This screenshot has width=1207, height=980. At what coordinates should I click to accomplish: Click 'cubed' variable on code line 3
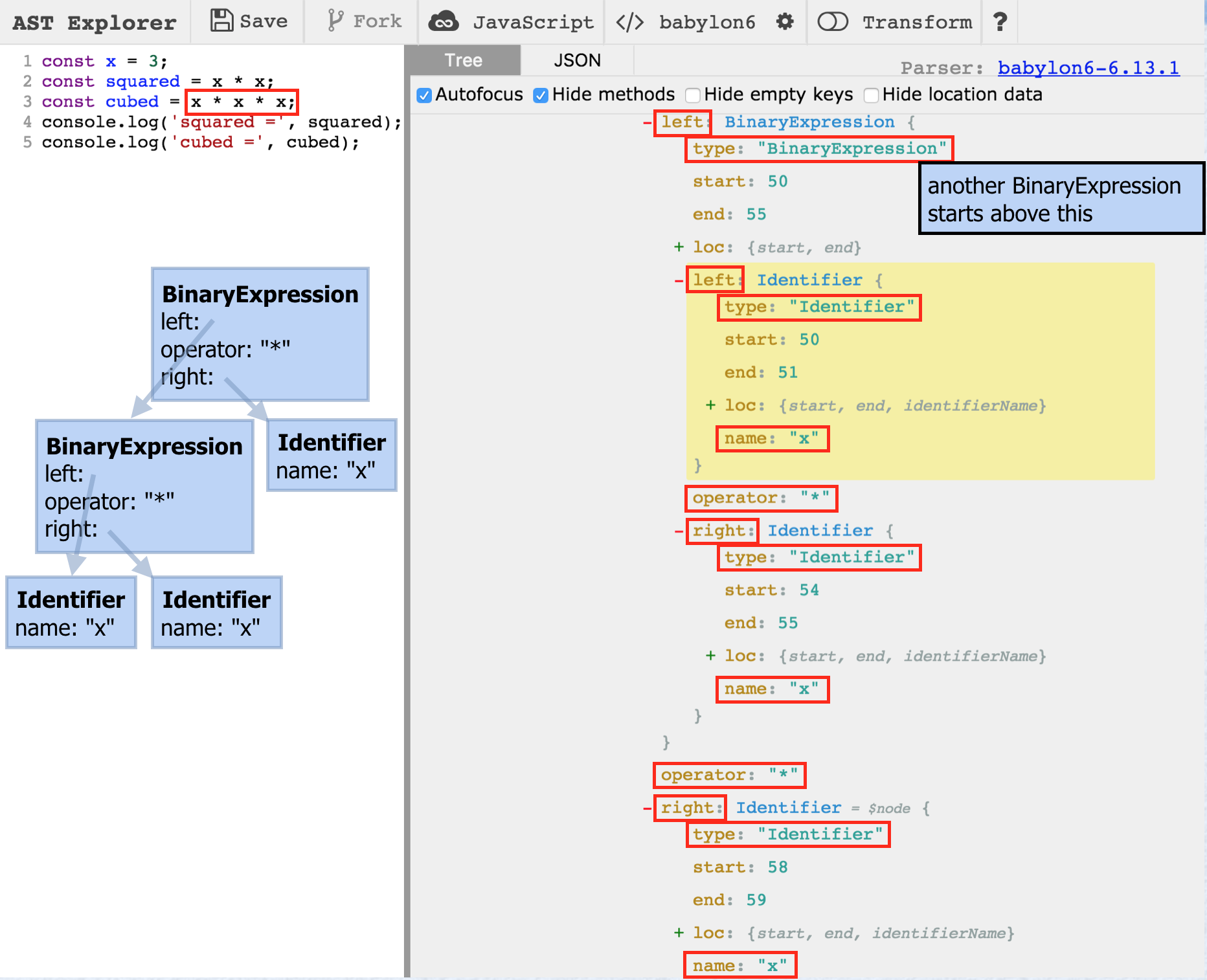[x=132, y=102]
